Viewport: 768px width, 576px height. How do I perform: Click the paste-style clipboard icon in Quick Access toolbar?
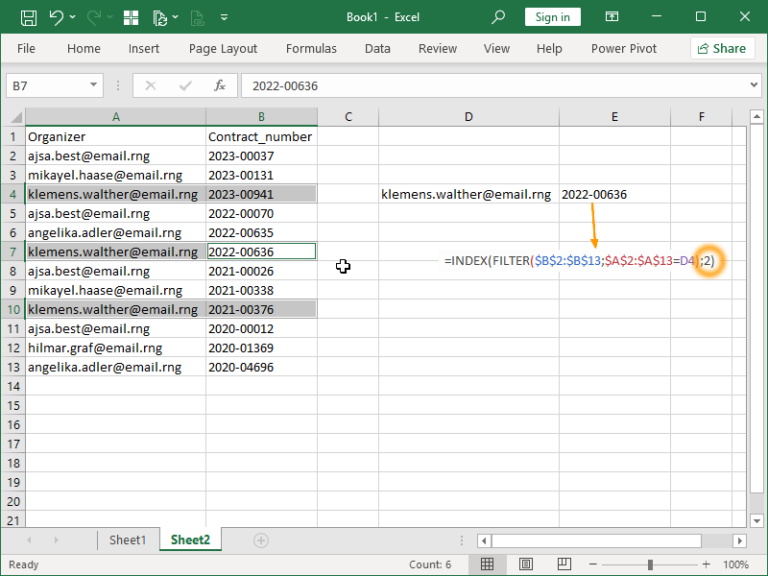pos(160,18)
